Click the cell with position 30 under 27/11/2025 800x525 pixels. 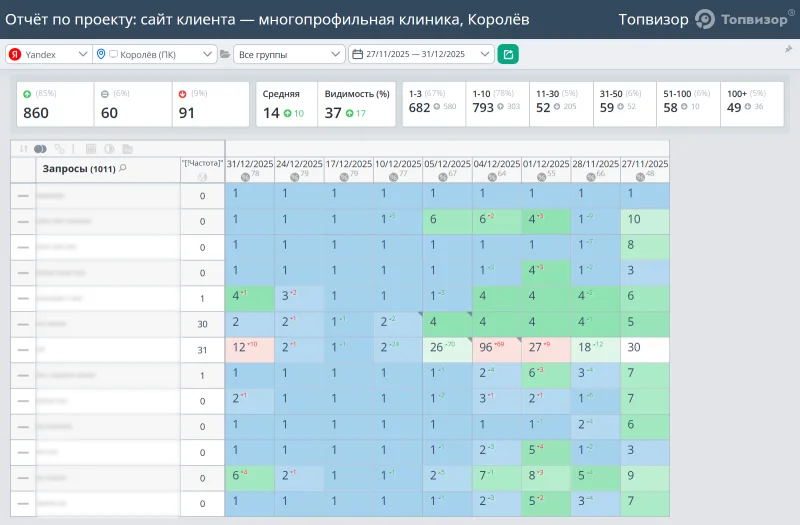click(645, 349)
